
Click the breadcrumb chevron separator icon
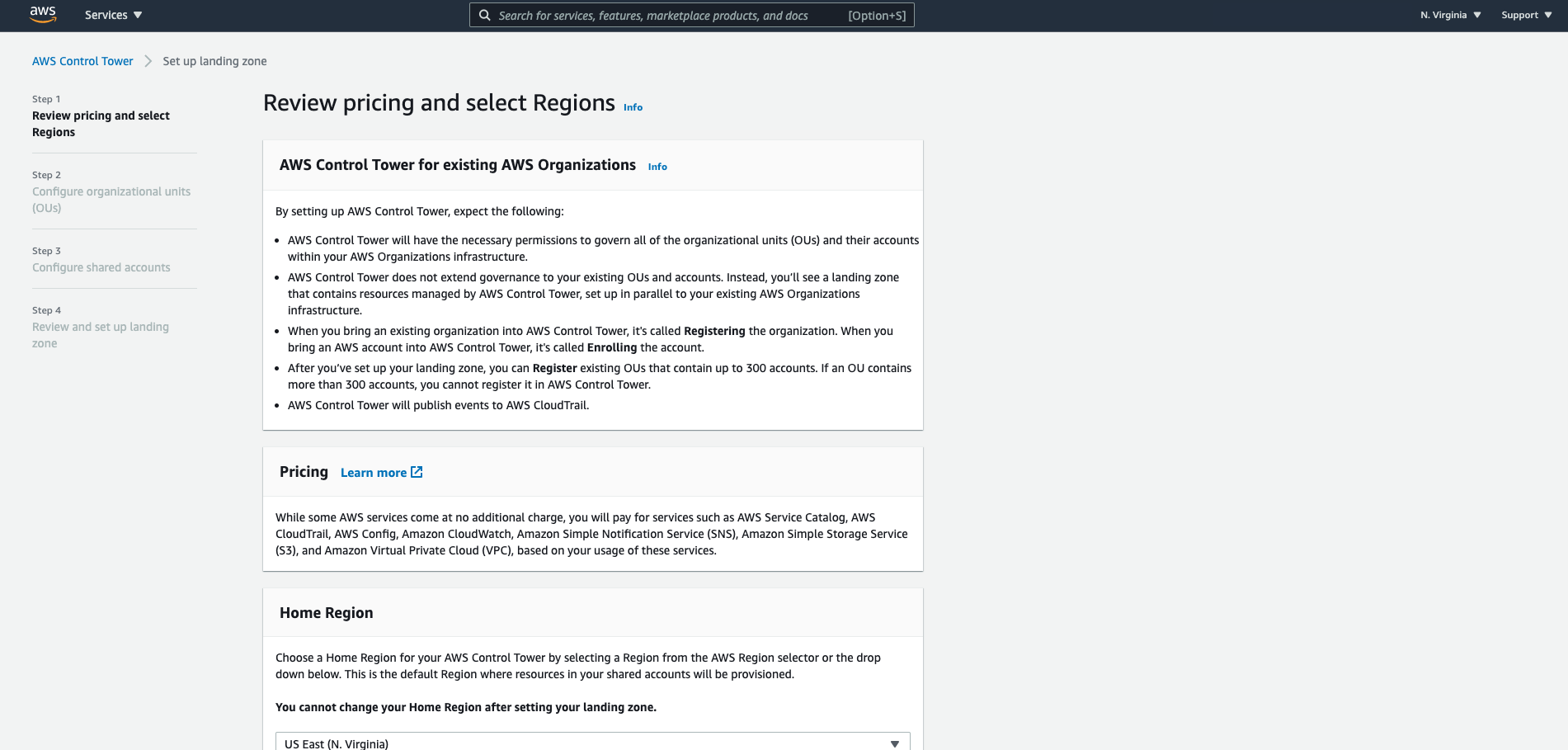click(148, 61)
